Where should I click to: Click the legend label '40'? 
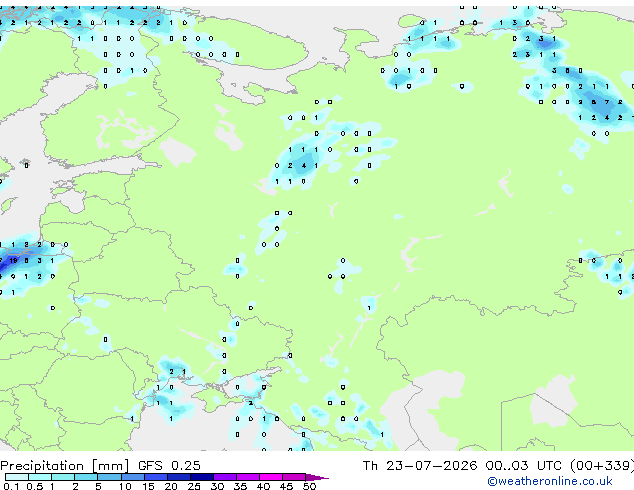coord(263,486)
